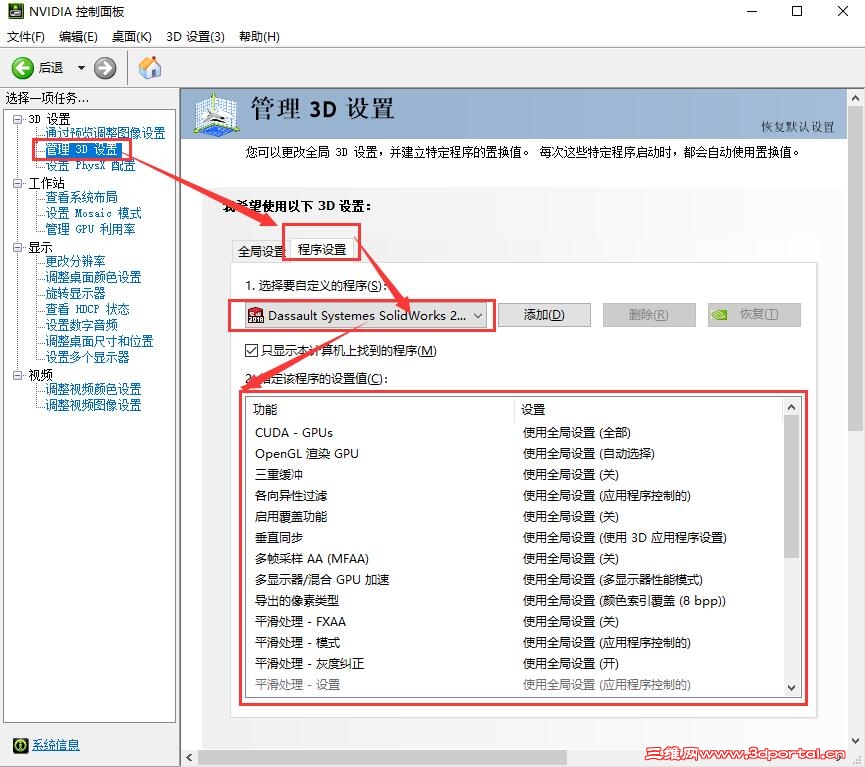
Task: Select 旋转显示器 in the tree
Action: (x=76, y=294)
